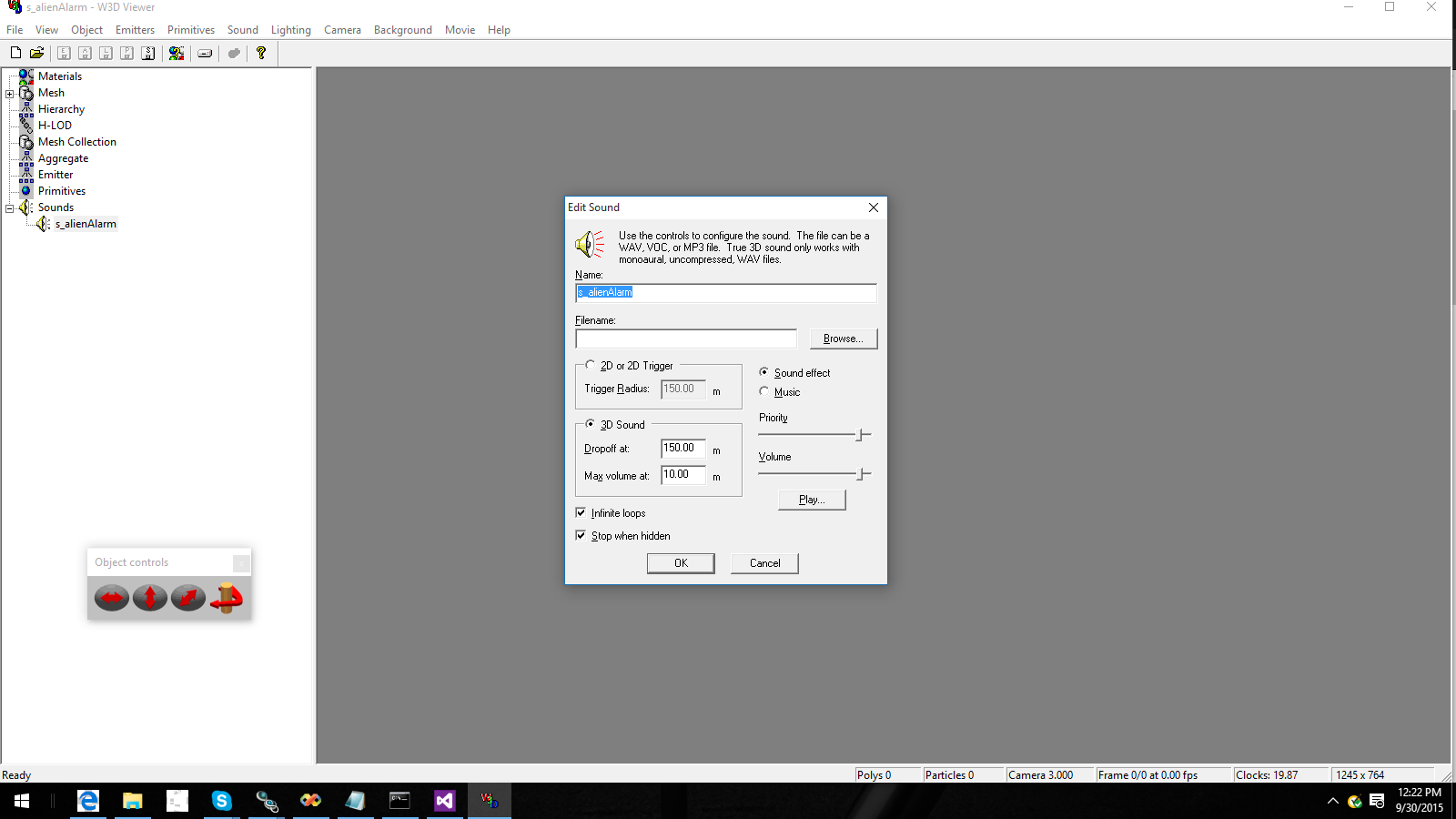1456x819 pixels.
Task: Expand the Mesh tree node
Action: click(10, 94)
